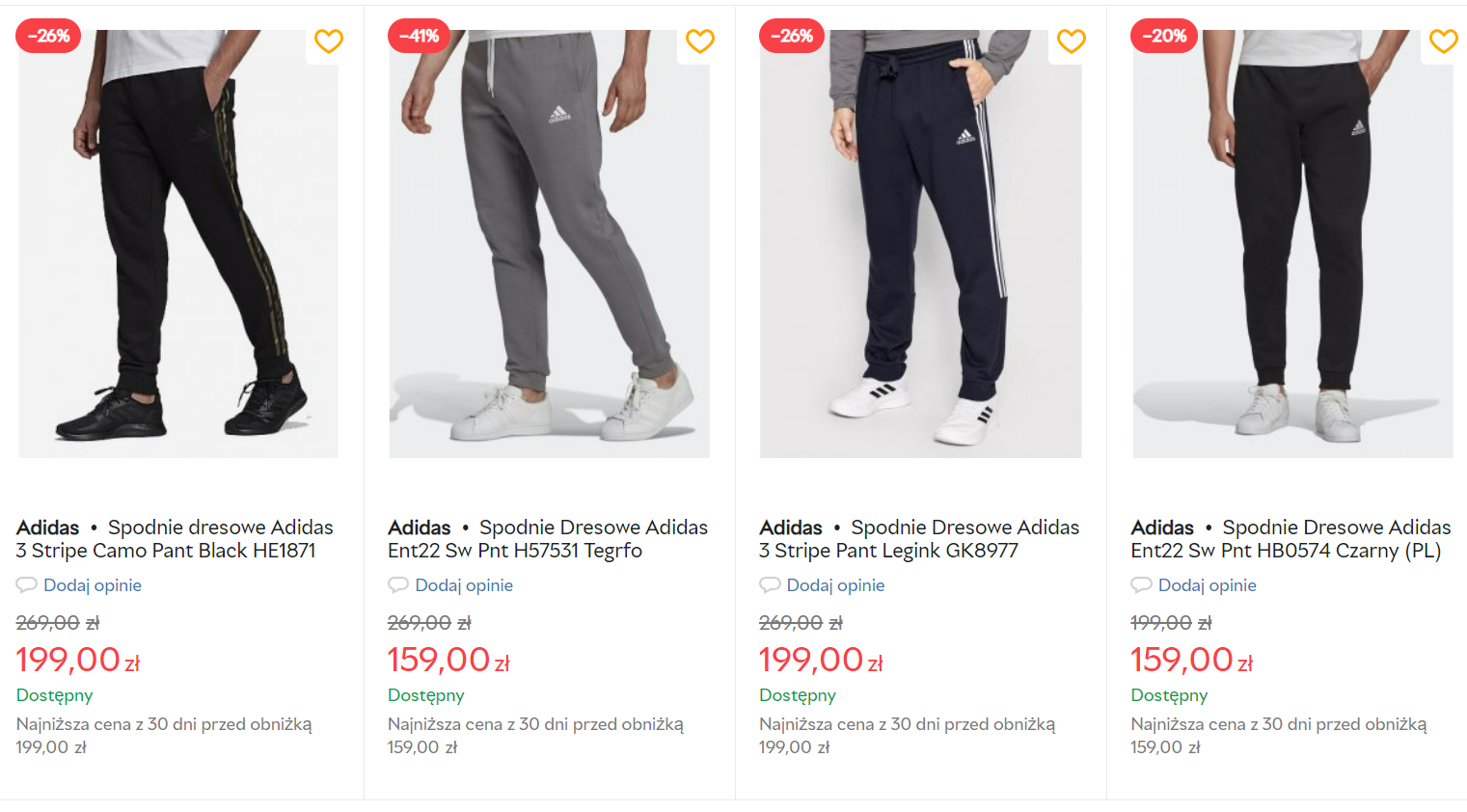Click Dodaj opinie under Ent22 Czarny
Viewport: 1467px width, 812px height.
(x=1207, y=585)
